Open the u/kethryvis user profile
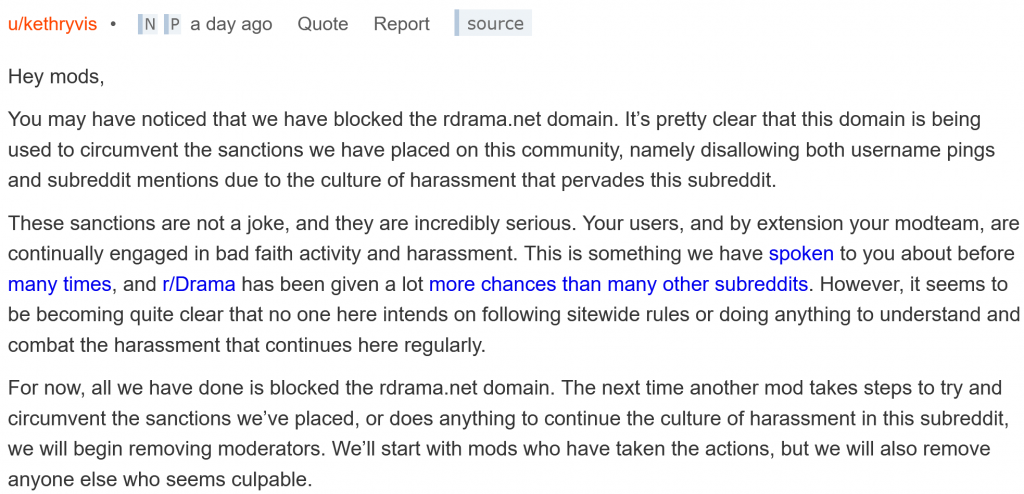Screen dimensions: 1024x494 (52, 24)
